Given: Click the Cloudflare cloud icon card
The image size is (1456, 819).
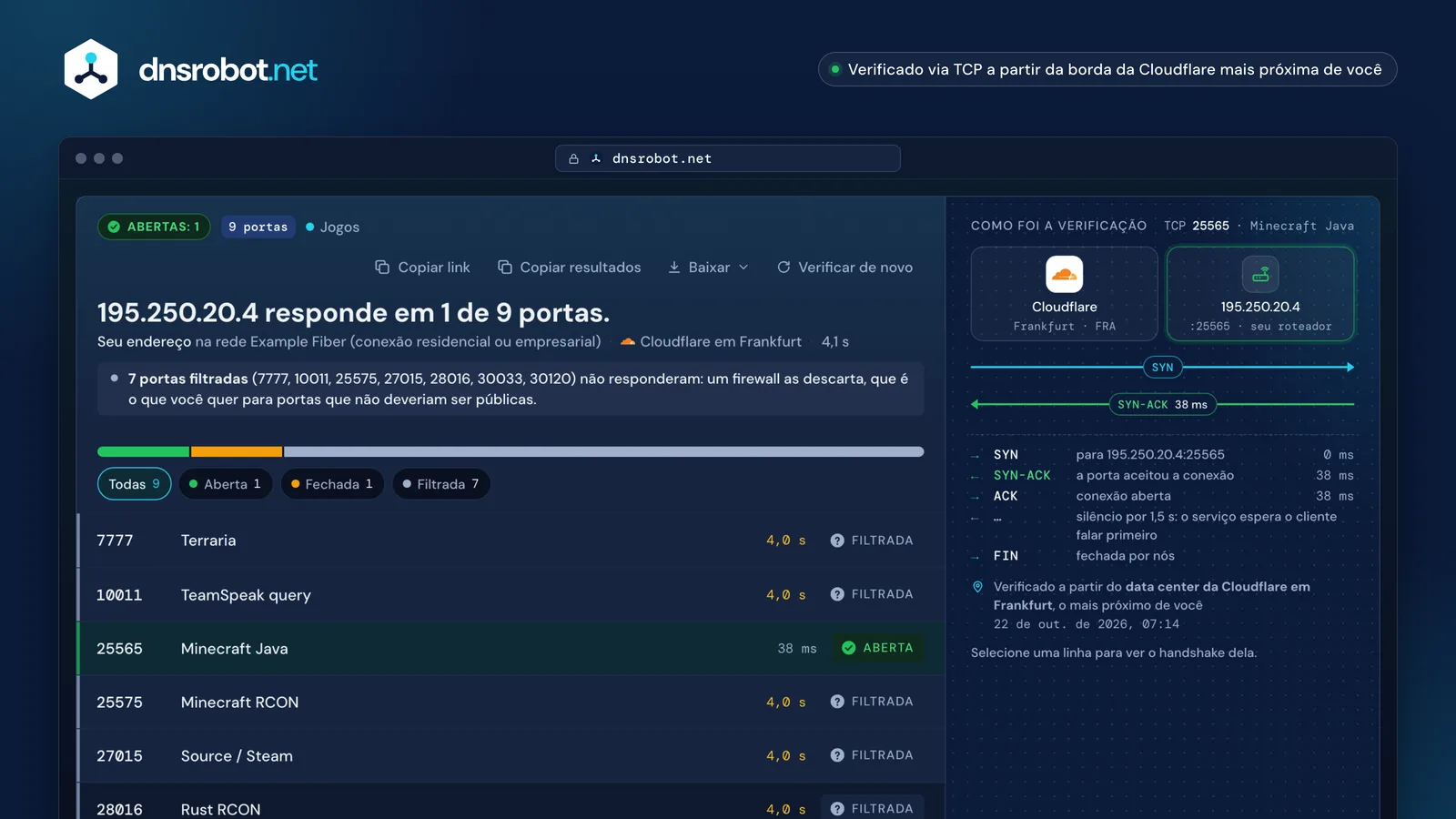Looking at the screenshot, I should (x=1064, y=294).
